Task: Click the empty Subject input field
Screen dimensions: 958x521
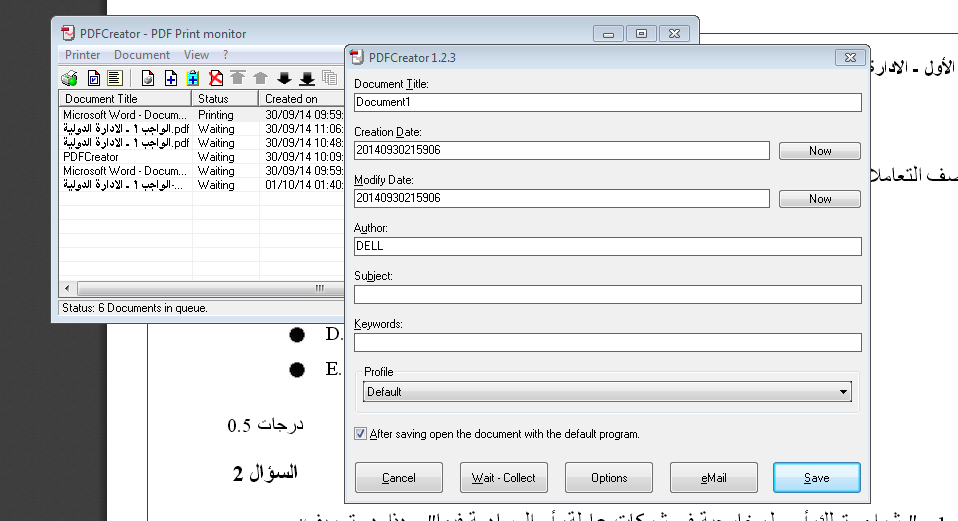Action: (x=607, y=294)
